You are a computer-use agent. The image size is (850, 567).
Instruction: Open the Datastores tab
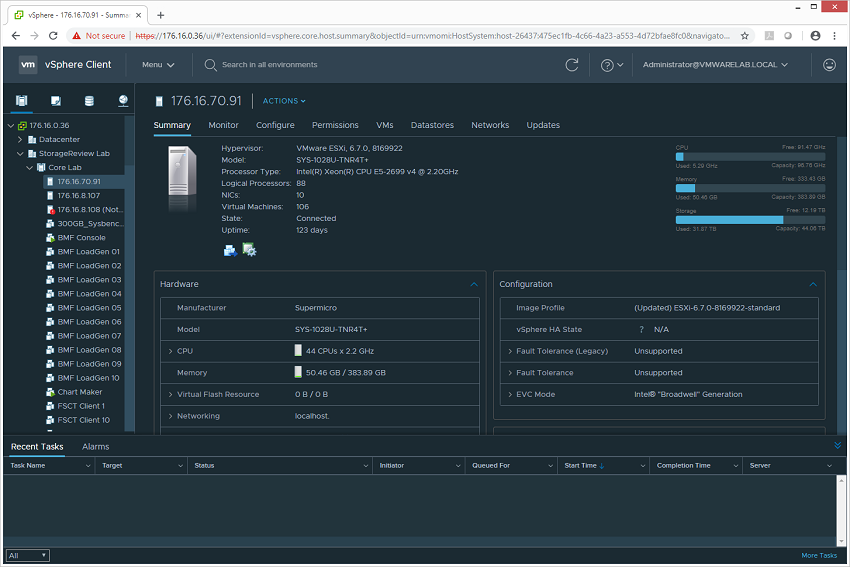point(432,125)
